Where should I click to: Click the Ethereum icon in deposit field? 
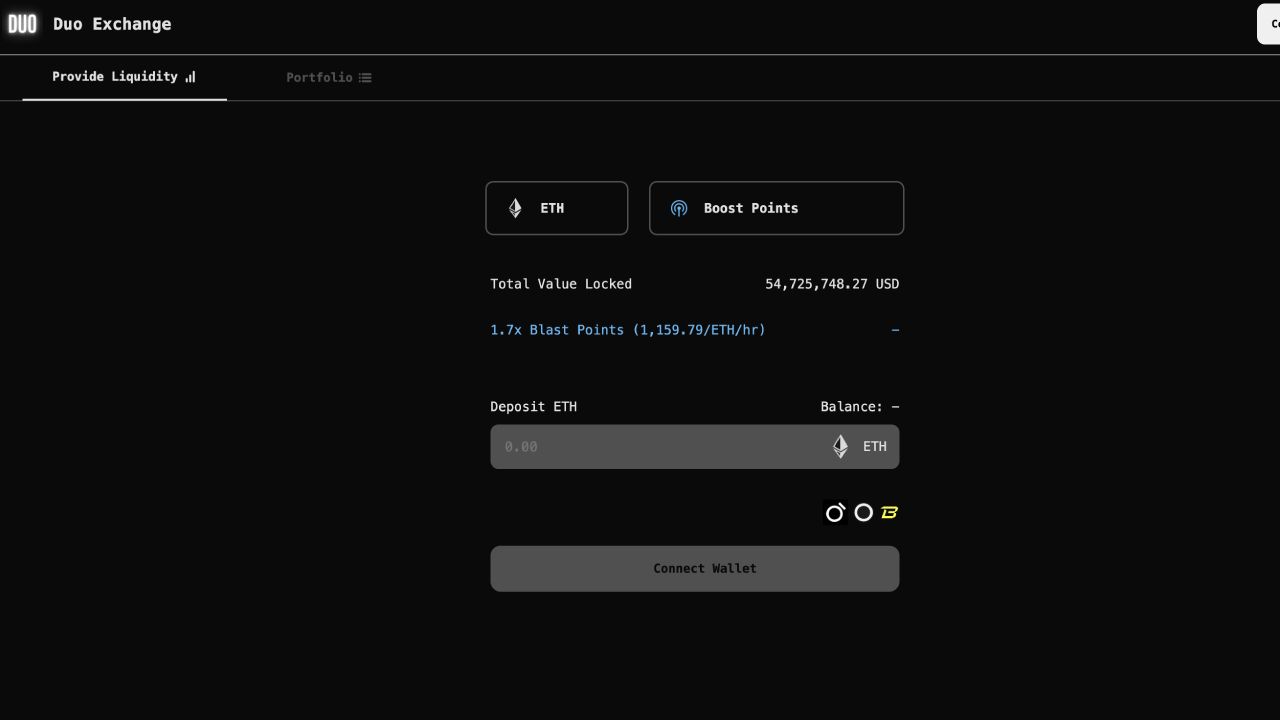841,446
